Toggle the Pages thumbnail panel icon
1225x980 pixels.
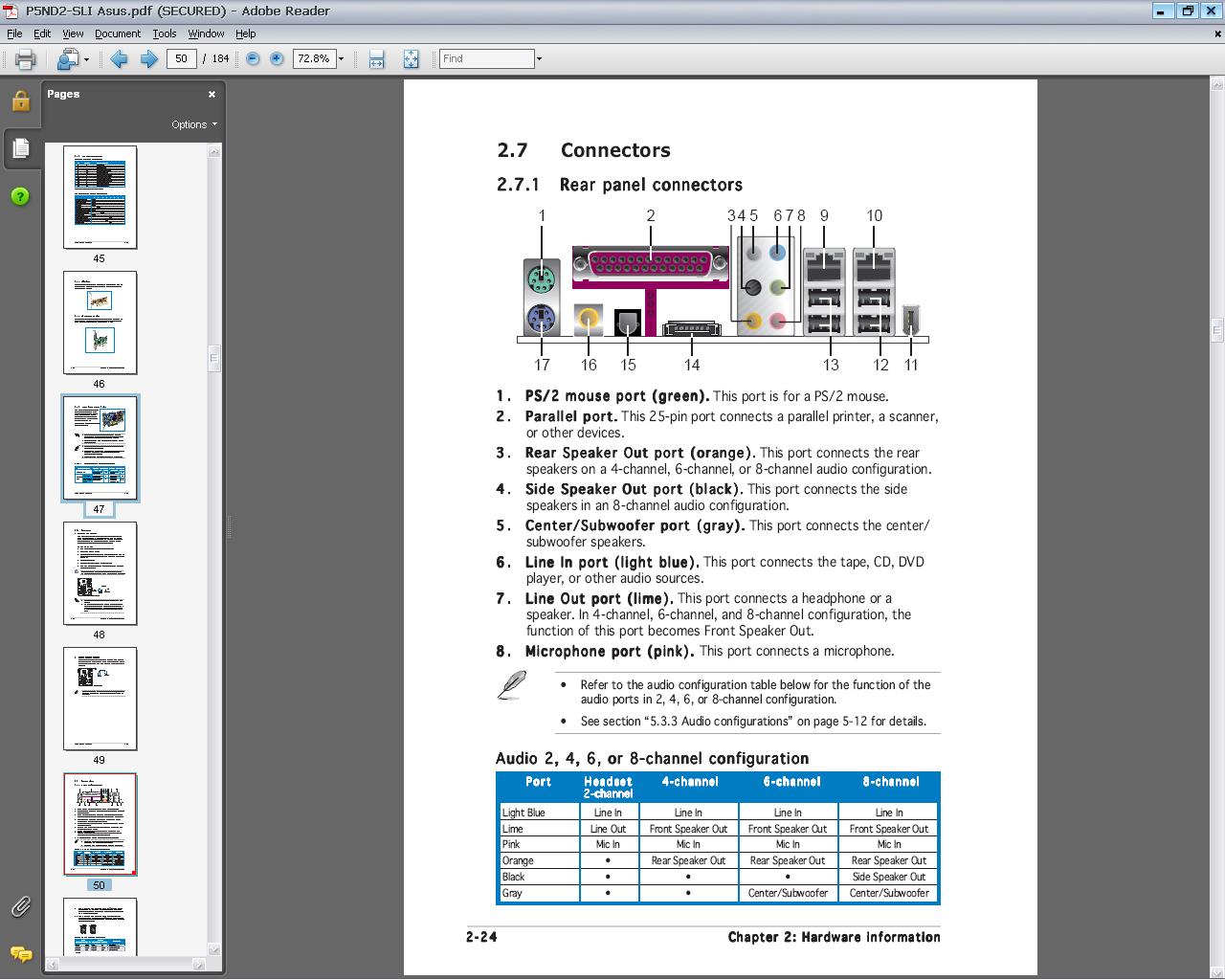pyautogui.click(x=20, y=148)
